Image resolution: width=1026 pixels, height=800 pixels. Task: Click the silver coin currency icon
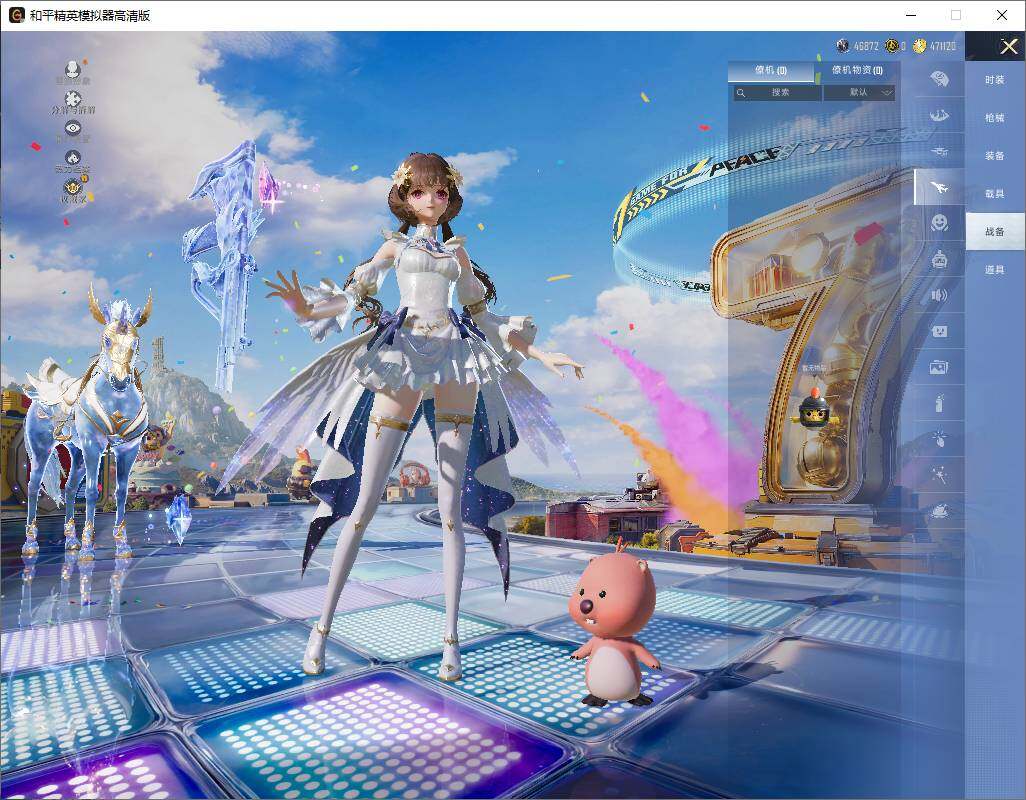[843, 46]
